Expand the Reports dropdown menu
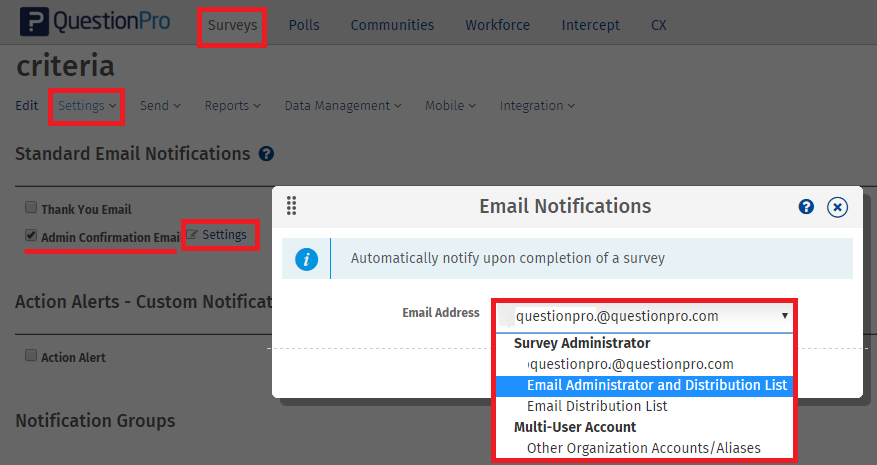The width and height of the screenshot is (877, 465). coord(232,106)
